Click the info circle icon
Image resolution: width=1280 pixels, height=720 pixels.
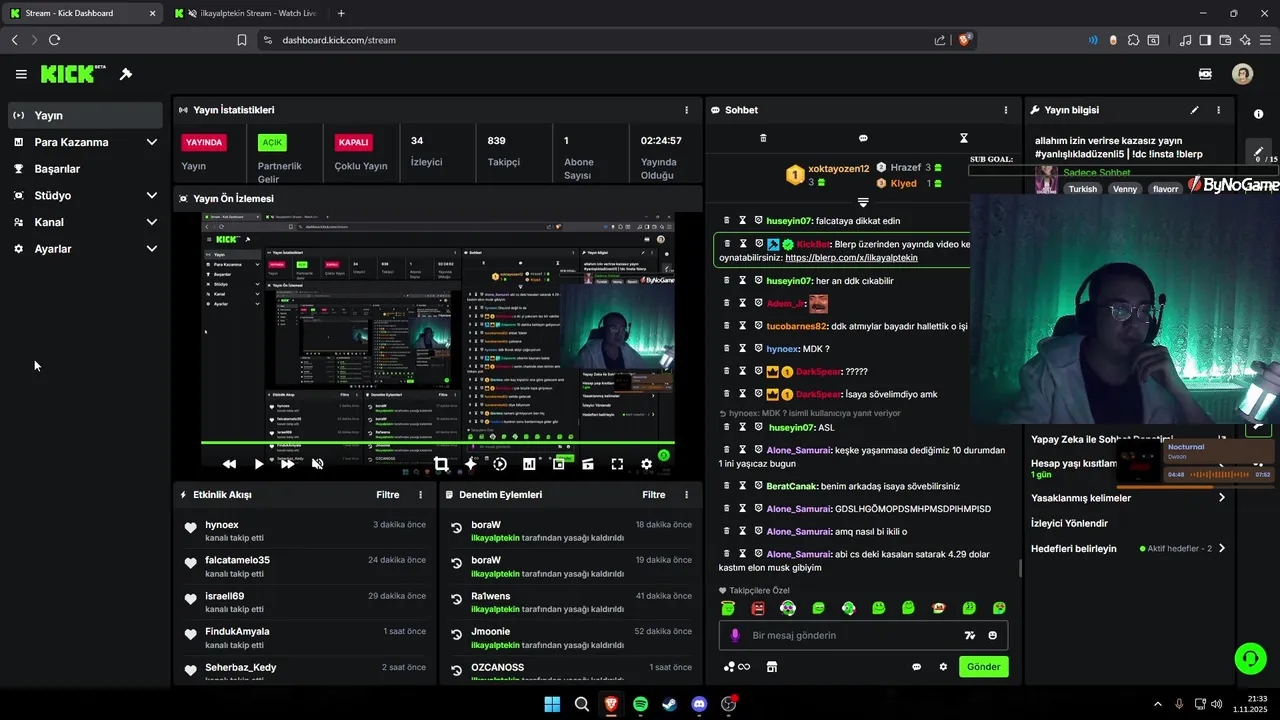tap(1258, 114)
